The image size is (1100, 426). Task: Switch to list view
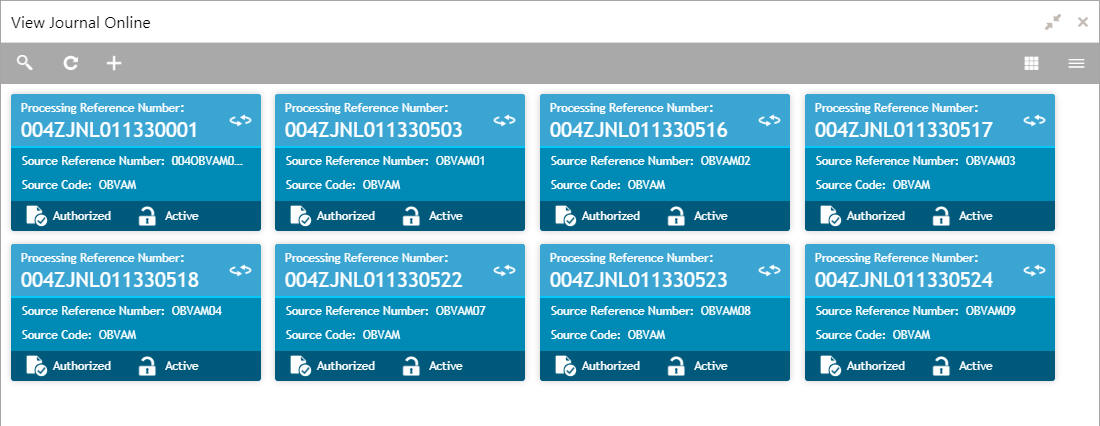[x=1076, y=64]
